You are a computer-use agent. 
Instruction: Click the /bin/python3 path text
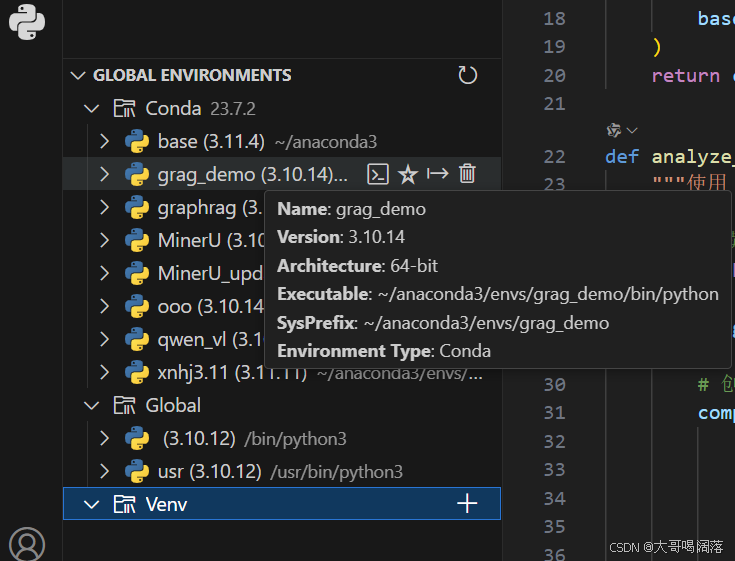pos(295,439)
